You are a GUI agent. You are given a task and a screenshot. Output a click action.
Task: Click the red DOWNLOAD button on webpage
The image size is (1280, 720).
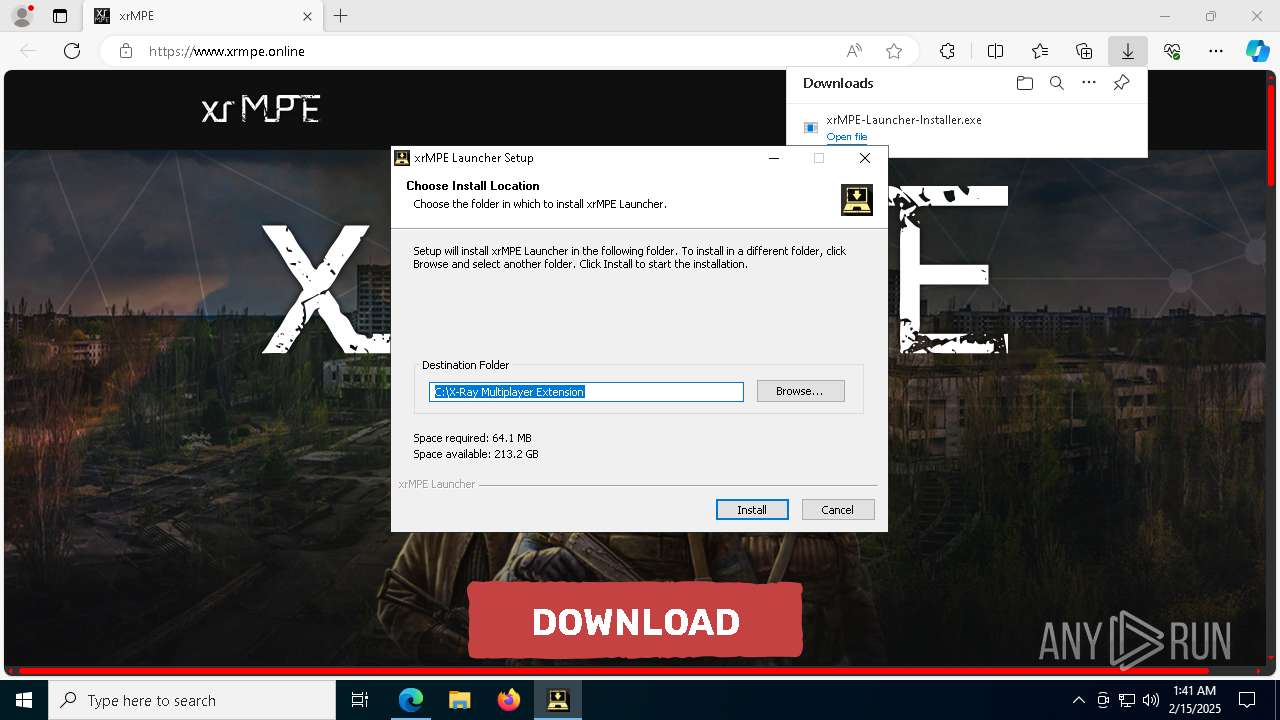635,621
